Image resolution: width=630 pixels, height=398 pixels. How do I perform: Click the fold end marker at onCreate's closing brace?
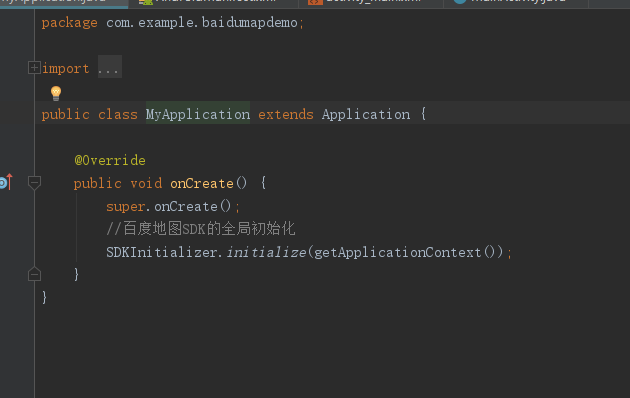[x=34, y=274]
